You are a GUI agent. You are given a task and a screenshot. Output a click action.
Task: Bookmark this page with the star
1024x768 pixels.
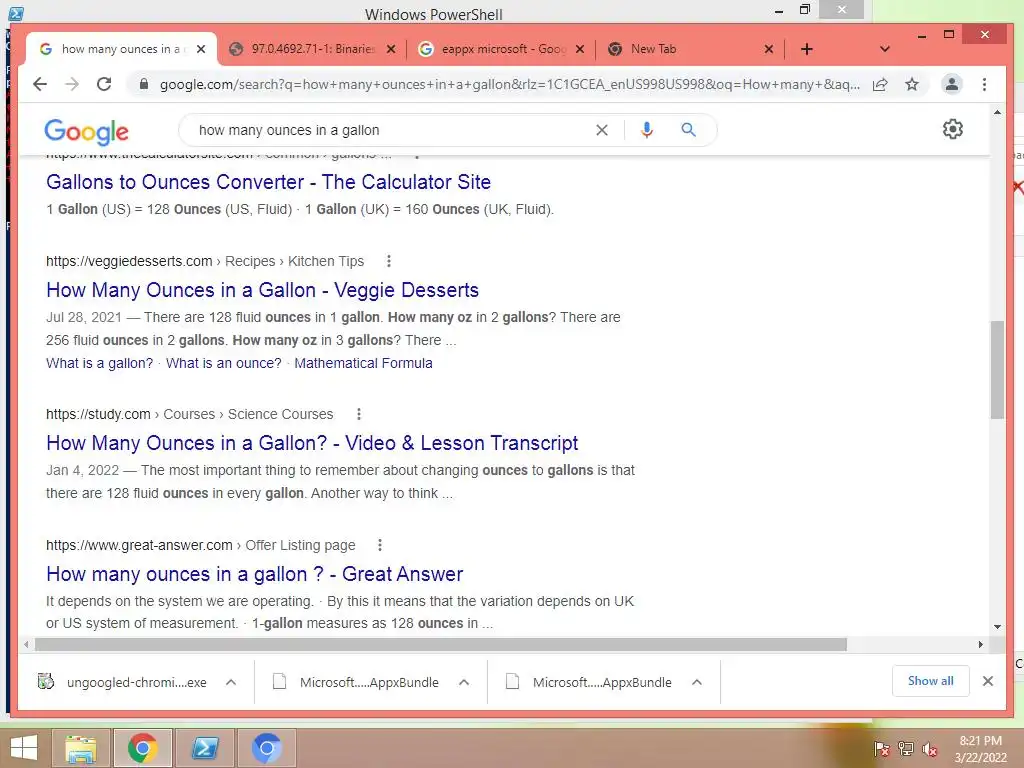pos(912,84)
